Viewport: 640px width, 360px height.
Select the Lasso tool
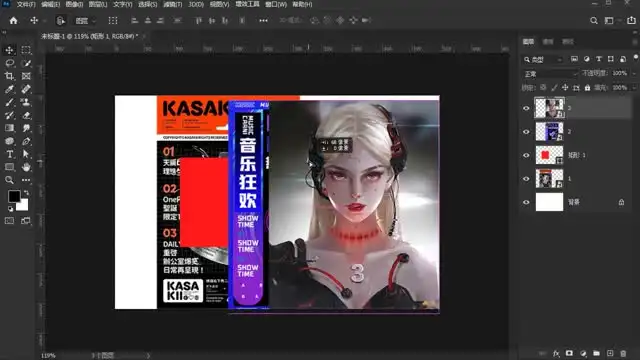pos(9,63)
